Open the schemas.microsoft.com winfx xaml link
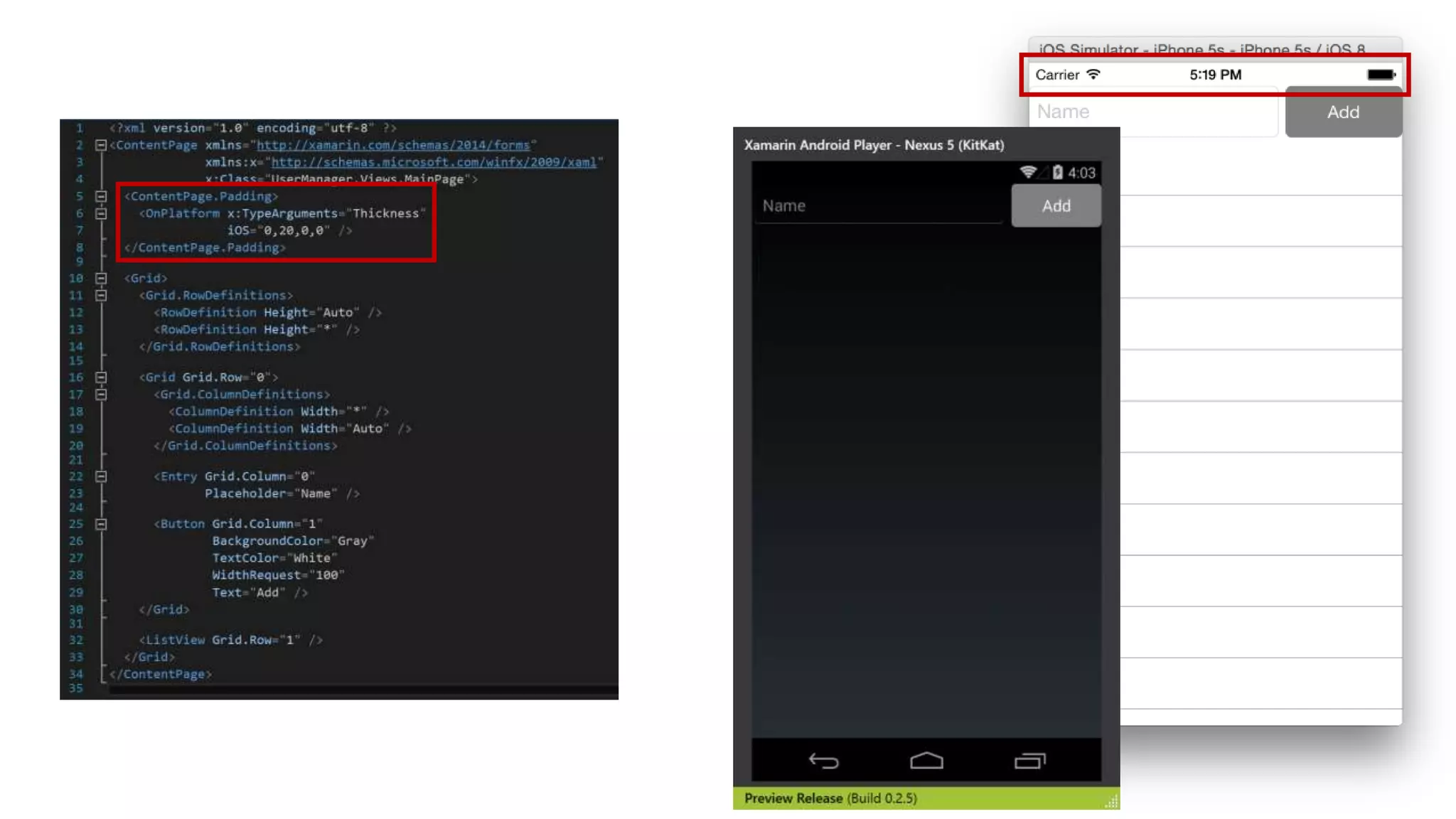 [x=434, y=162]
